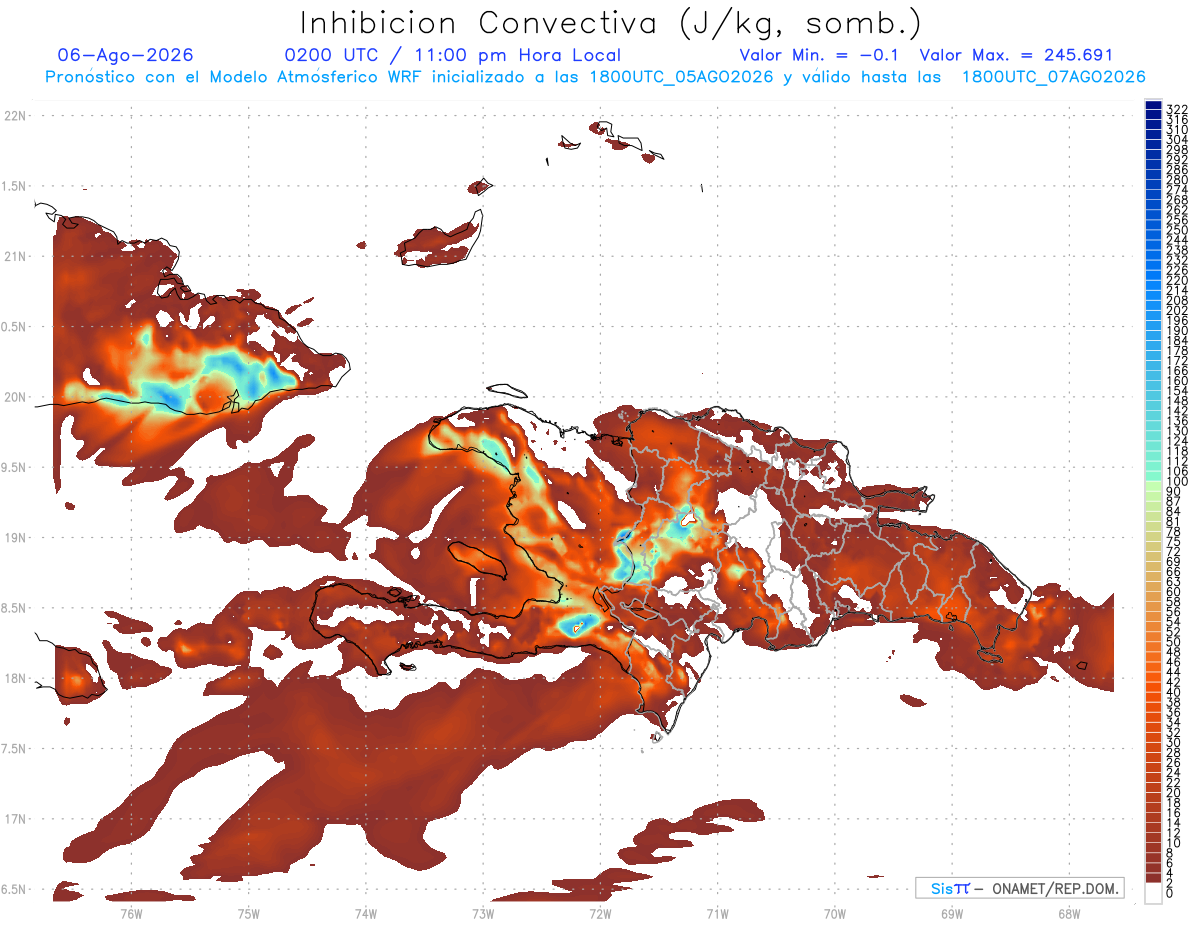Image resolution: width=1200 pixels, height=927 pixels.
Task: Click the 22N latitude label
Action: (15, 116)
